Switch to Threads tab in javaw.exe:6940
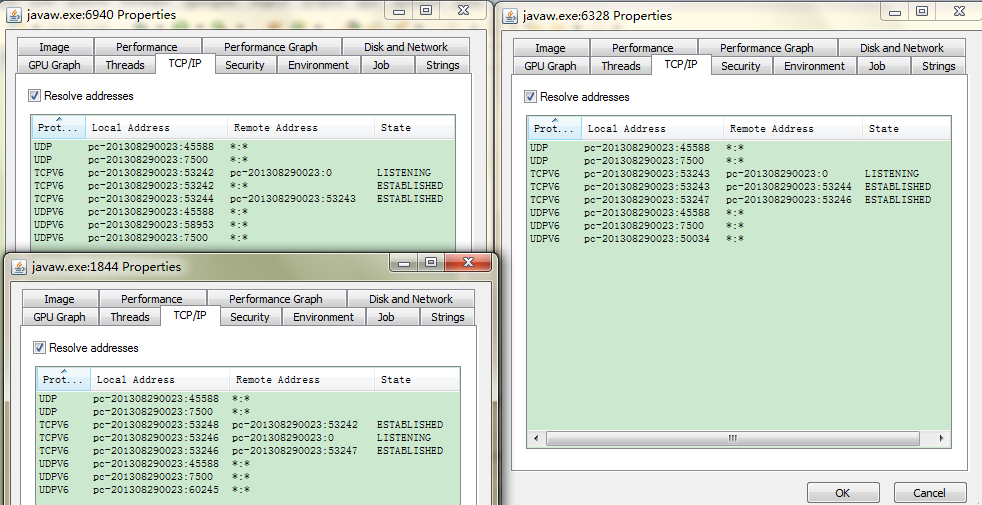The height and width of the screenshot is (505, 982). coord(125,65)
